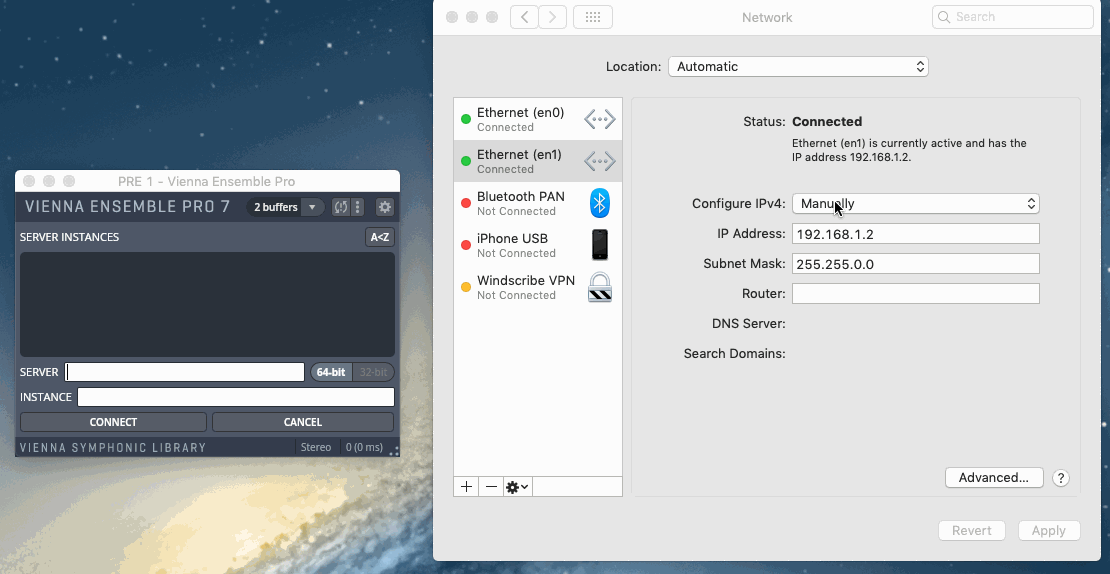Image resolution: width=1110 pixels, height=574 pixels.
Task: Sort server instances with A<Z button
Action: (x=380, y=237)
